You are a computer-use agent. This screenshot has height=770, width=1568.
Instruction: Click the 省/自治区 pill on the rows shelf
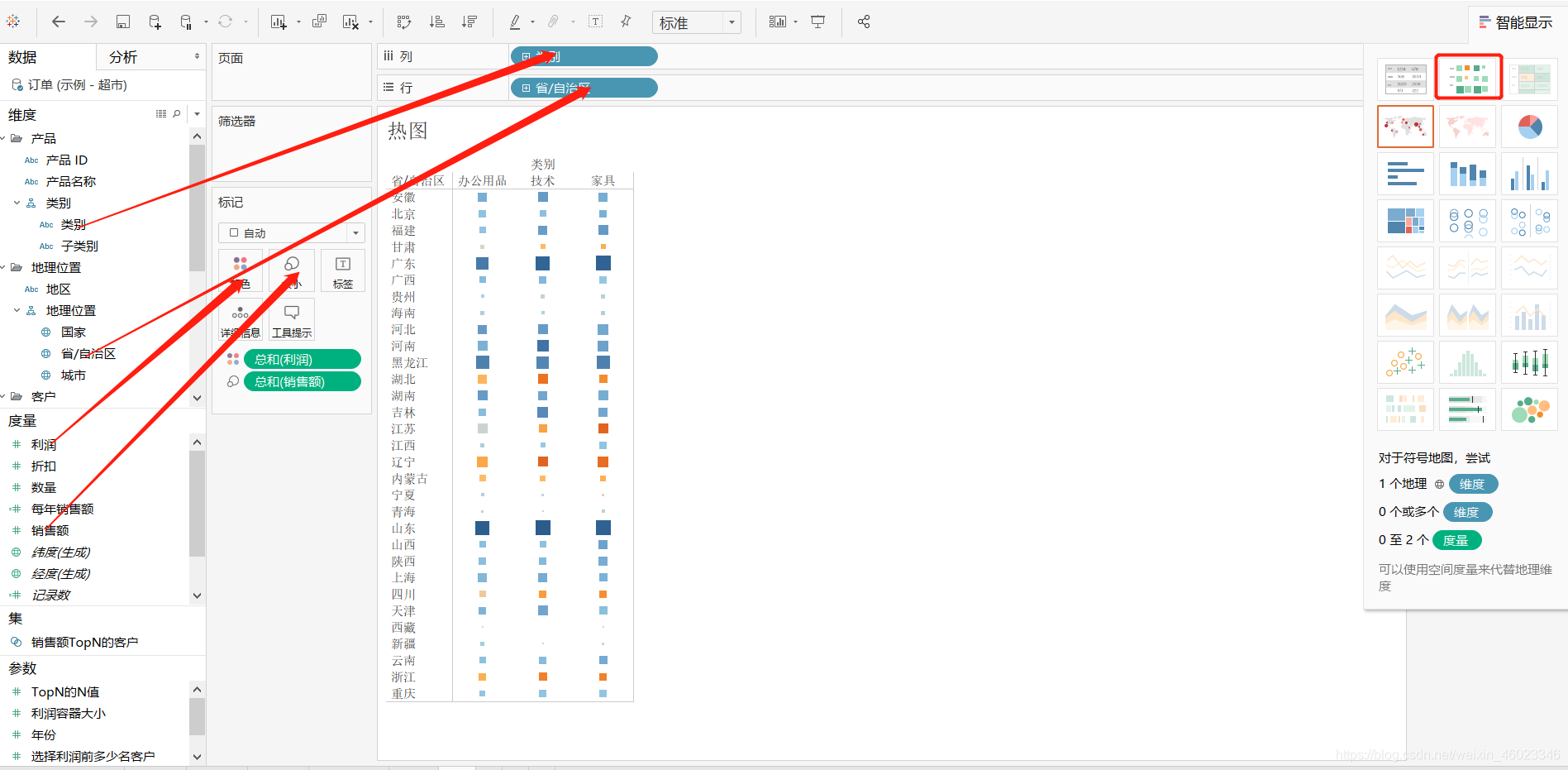click(584, 88)
